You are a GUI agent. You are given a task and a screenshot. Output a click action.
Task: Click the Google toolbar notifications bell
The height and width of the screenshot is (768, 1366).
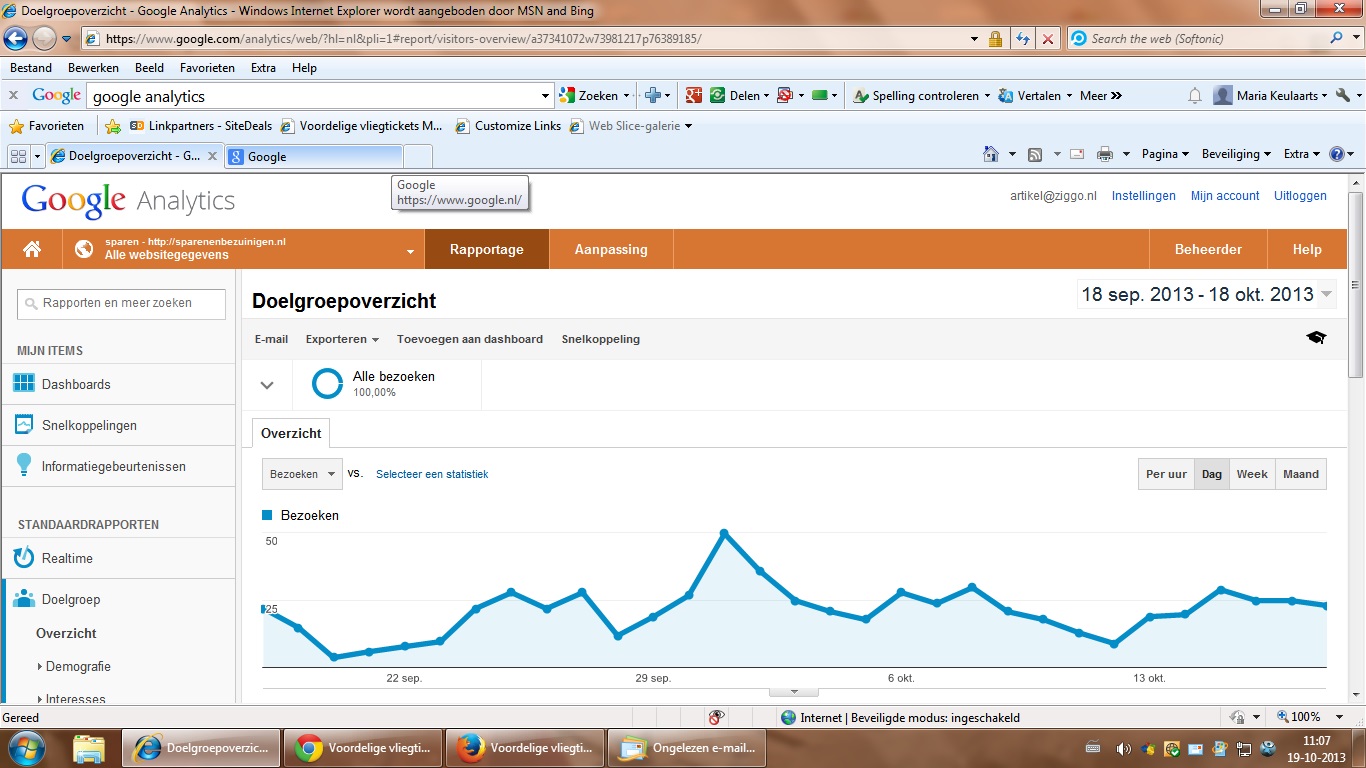coord(1194,96)
